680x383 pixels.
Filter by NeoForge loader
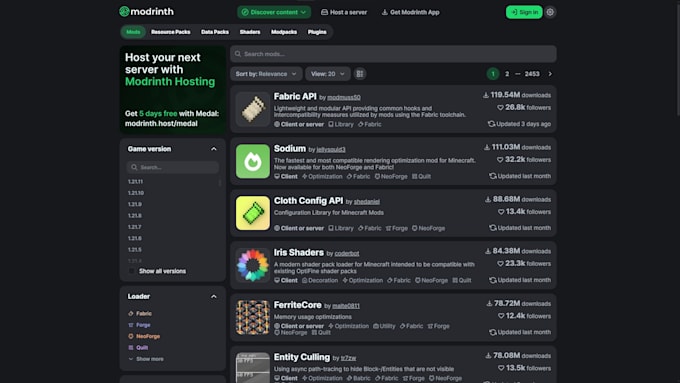point(144,336)
